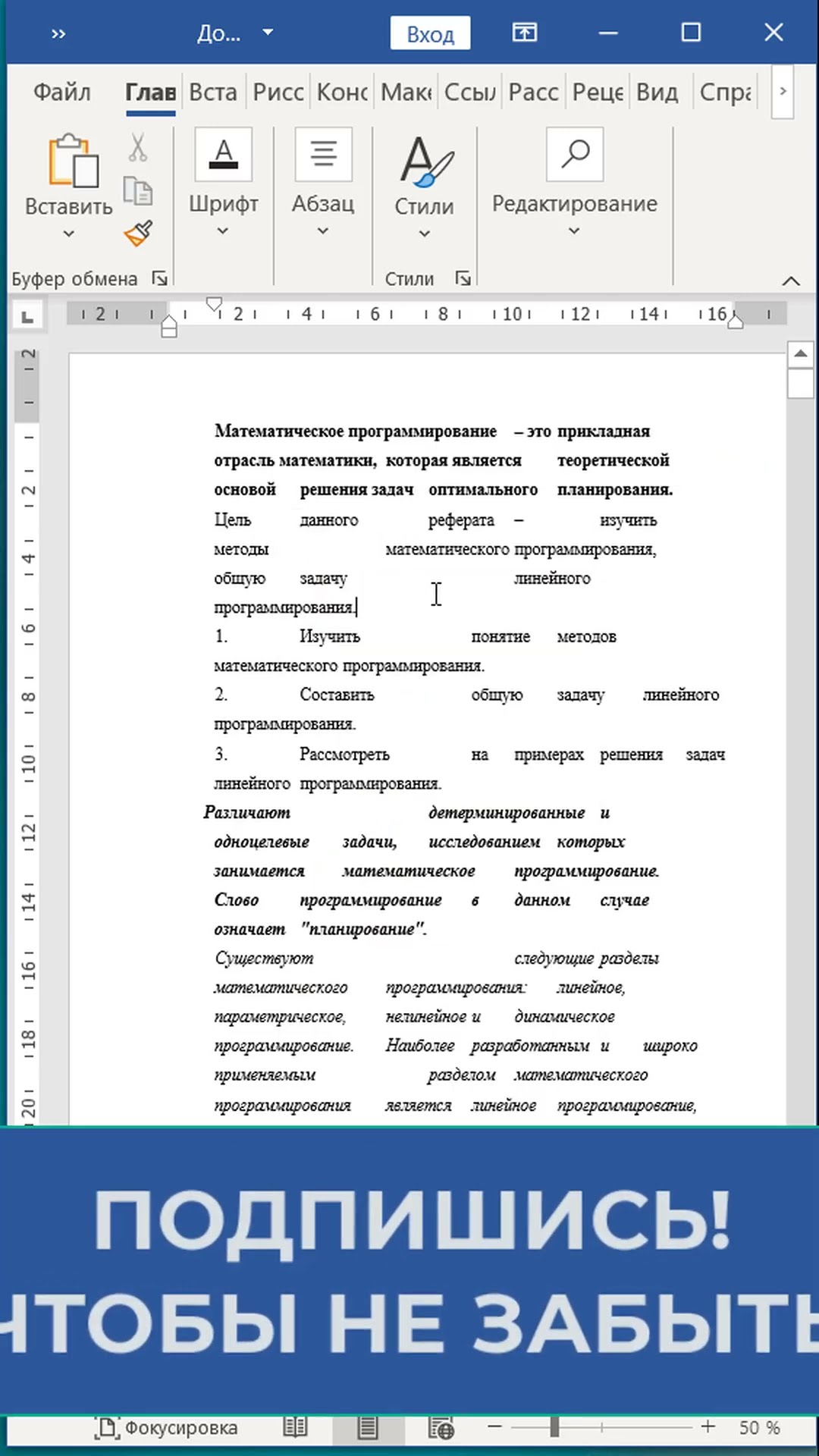The height and width of the screenshot is (1456, 819).
Task: Click the 50 % zoom level
Action: tap(760, 1427)
